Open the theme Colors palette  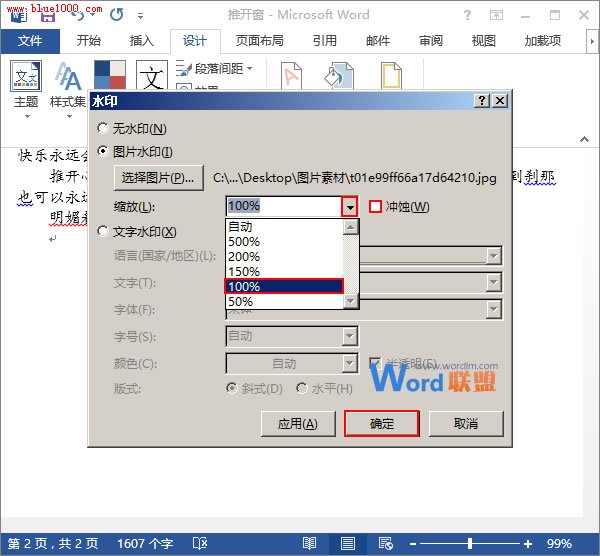tap(110, 75)
